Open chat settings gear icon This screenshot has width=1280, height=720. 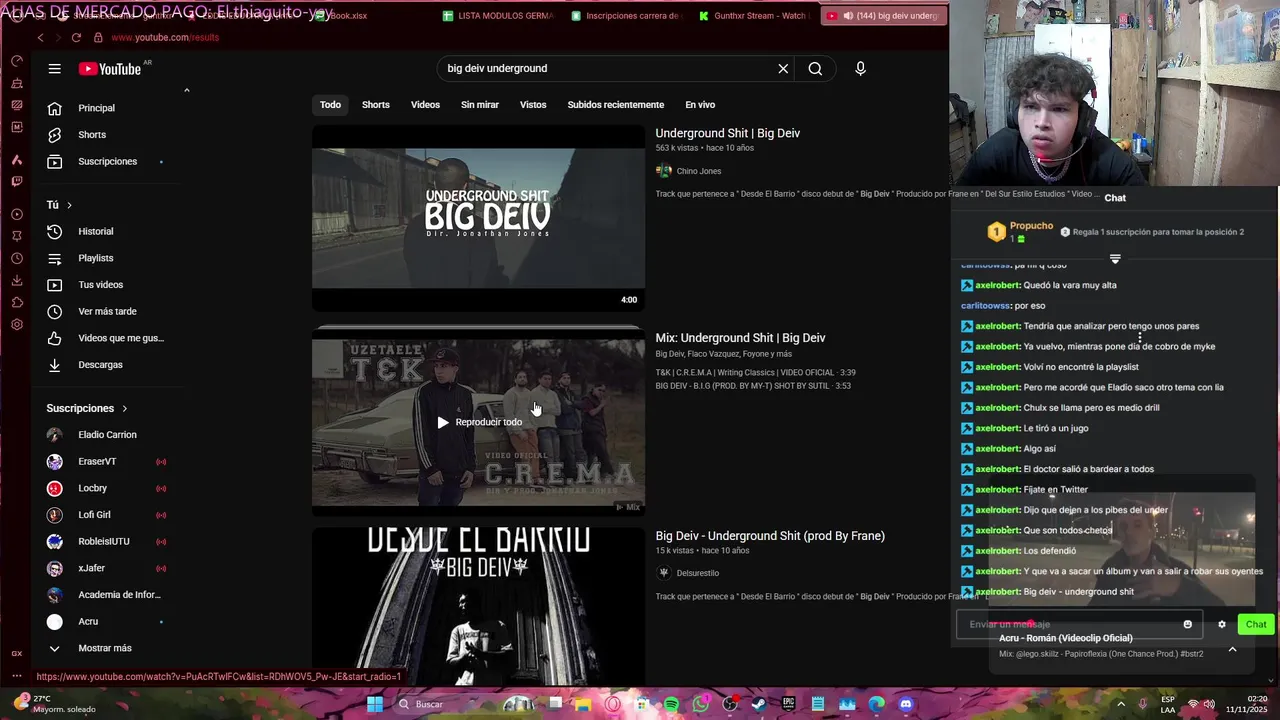(x=1221, y=624)
